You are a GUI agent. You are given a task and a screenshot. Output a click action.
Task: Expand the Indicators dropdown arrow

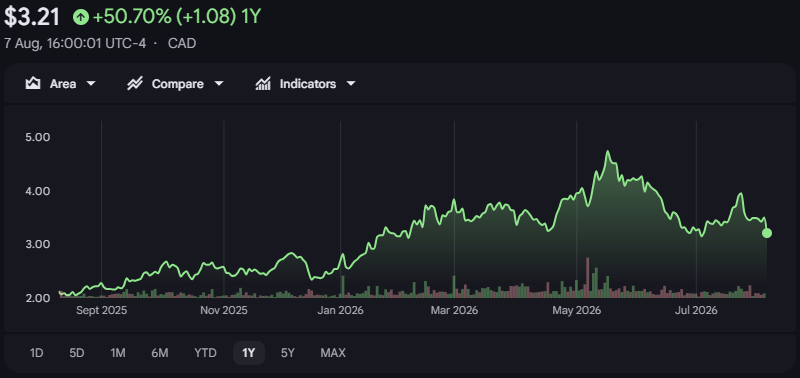351,84
